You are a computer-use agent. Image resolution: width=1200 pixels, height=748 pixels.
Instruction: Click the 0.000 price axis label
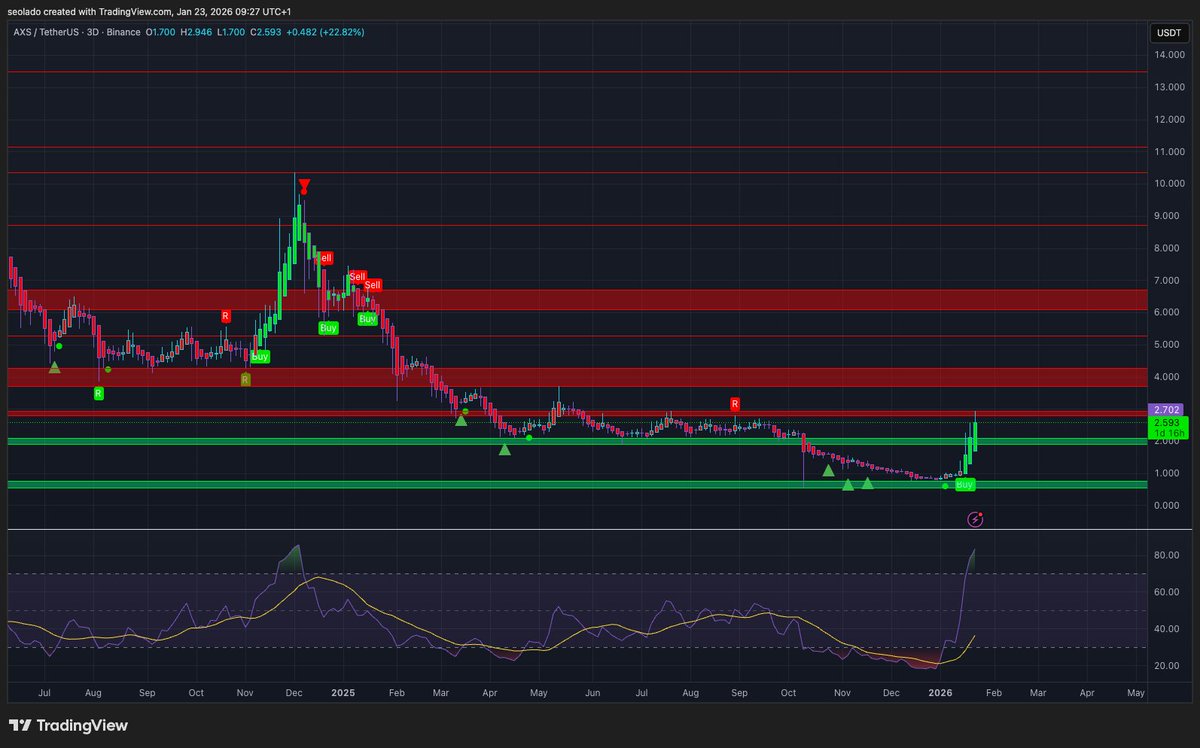[1169, 505]
